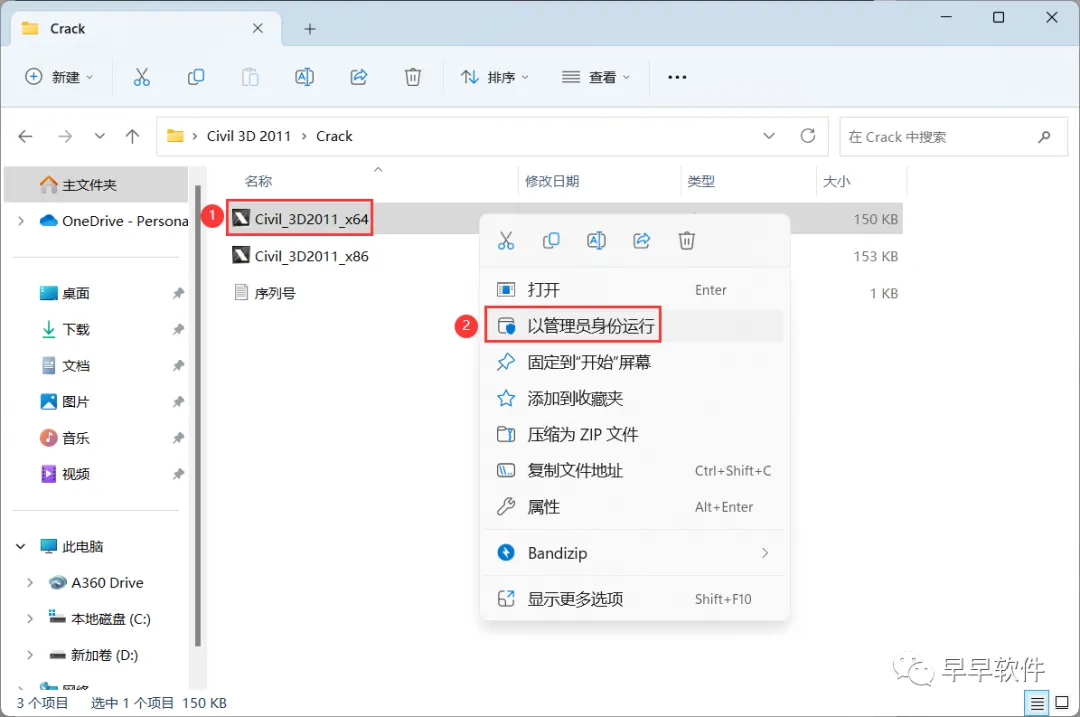Screen dimensions: 1080x717
Task: Click the Copy icon in the context menu
Action: pos(551,240)
